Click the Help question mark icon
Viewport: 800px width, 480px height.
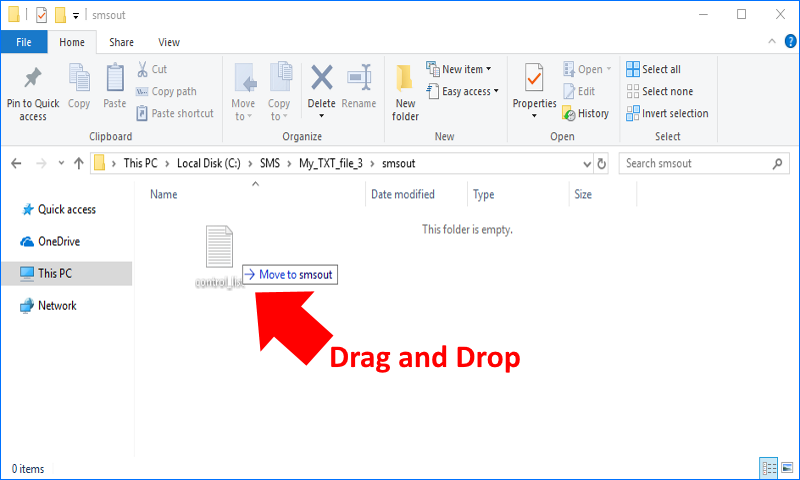[x=786, y=42]
